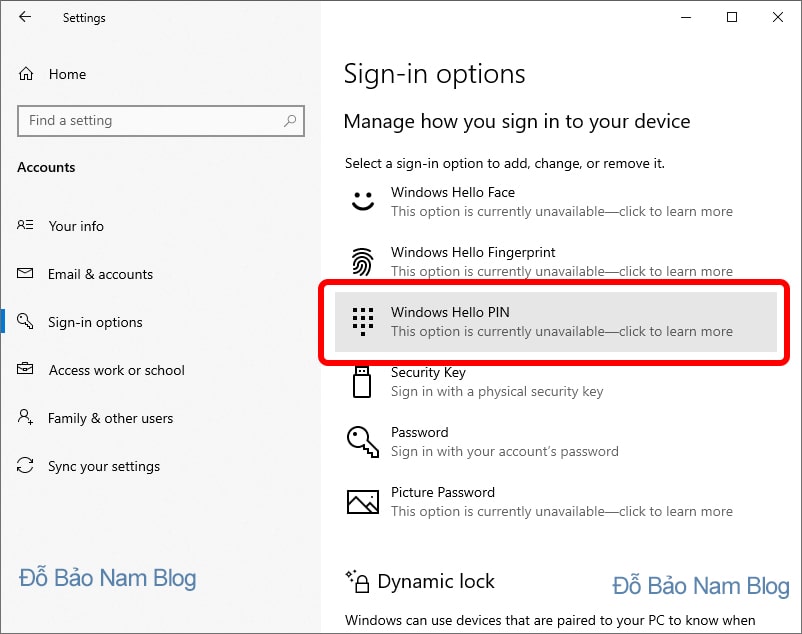Click the Dynamic lock padlock icon
Image resolution: width=802 pixels, height=634 pixels.
click(x=358, y=581)
